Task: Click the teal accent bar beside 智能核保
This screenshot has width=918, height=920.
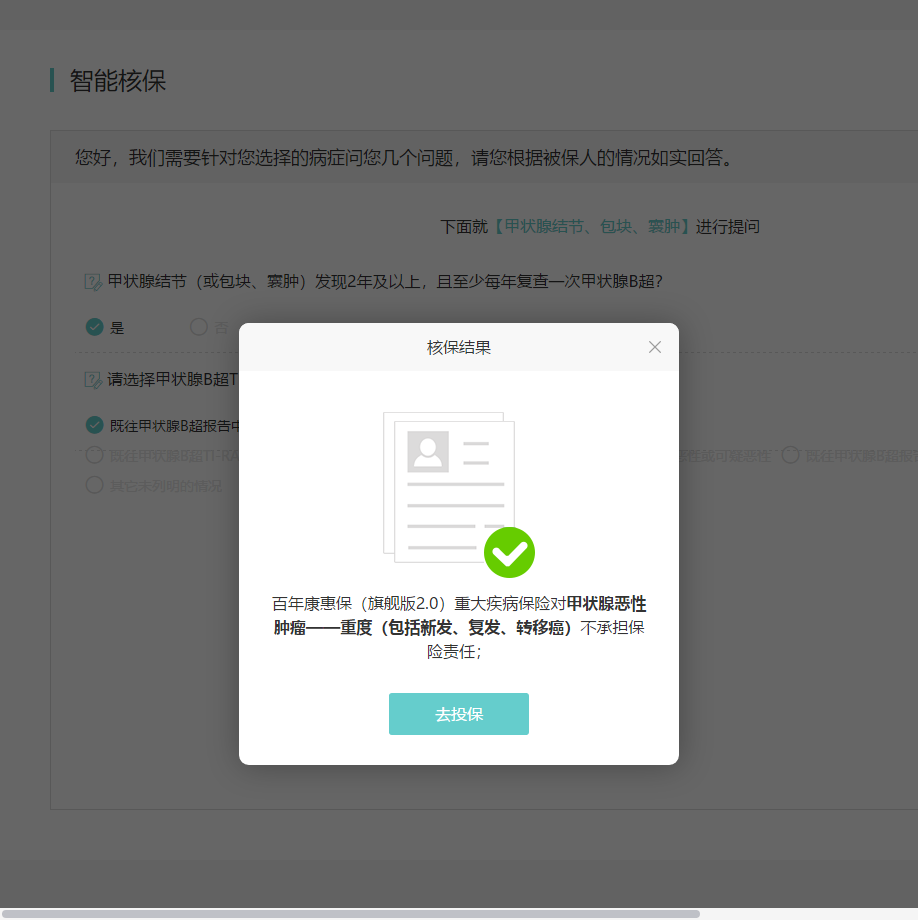Action: click(x=54, y=81)
